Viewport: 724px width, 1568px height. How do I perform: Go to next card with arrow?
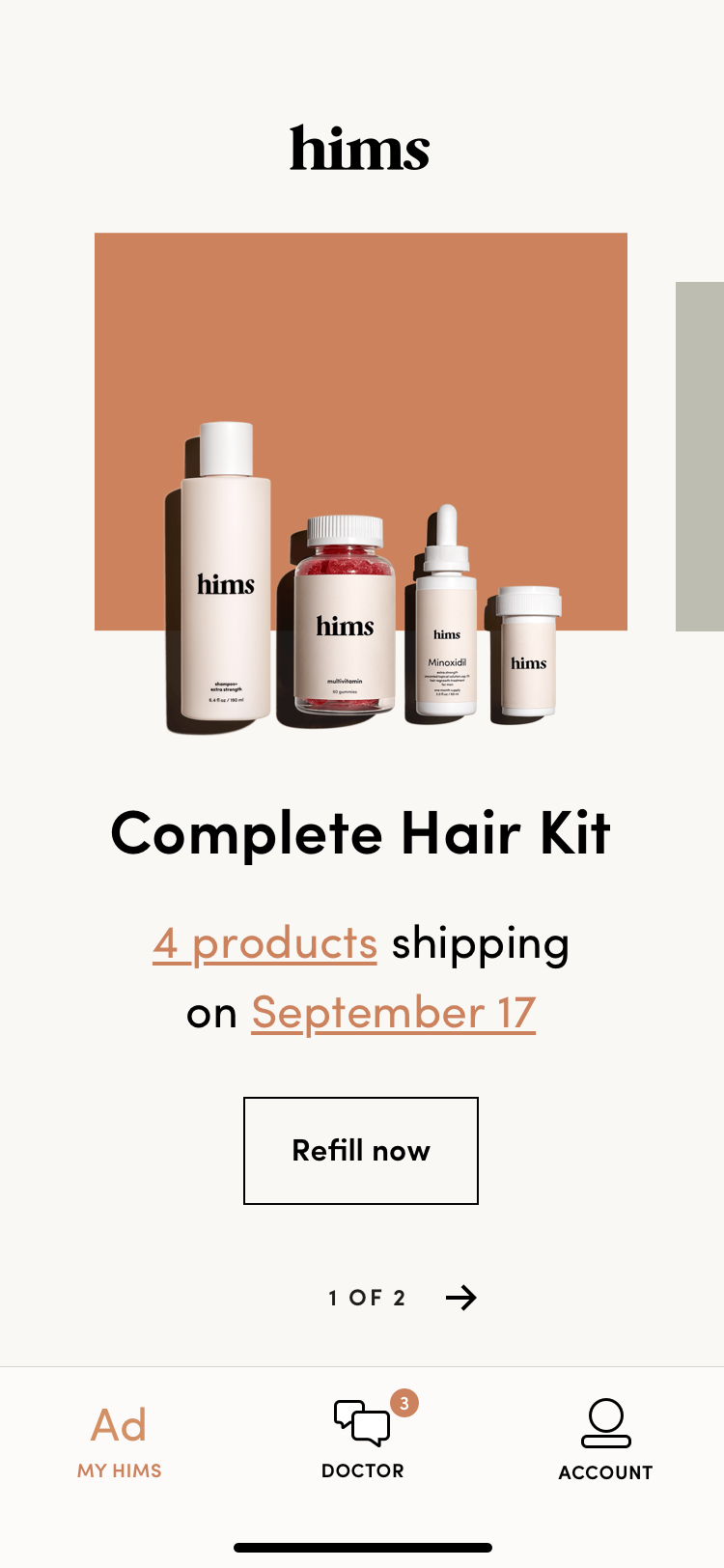click(x=461, y=1298)
